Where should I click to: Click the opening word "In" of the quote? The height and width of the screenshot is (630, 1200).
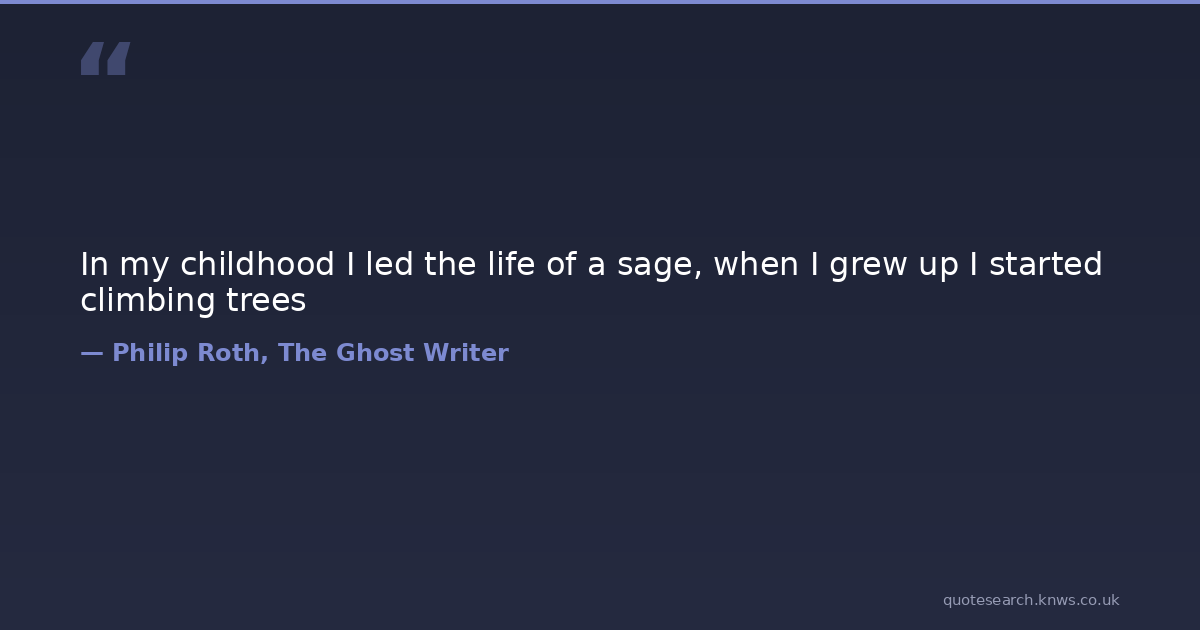point(93,265)
